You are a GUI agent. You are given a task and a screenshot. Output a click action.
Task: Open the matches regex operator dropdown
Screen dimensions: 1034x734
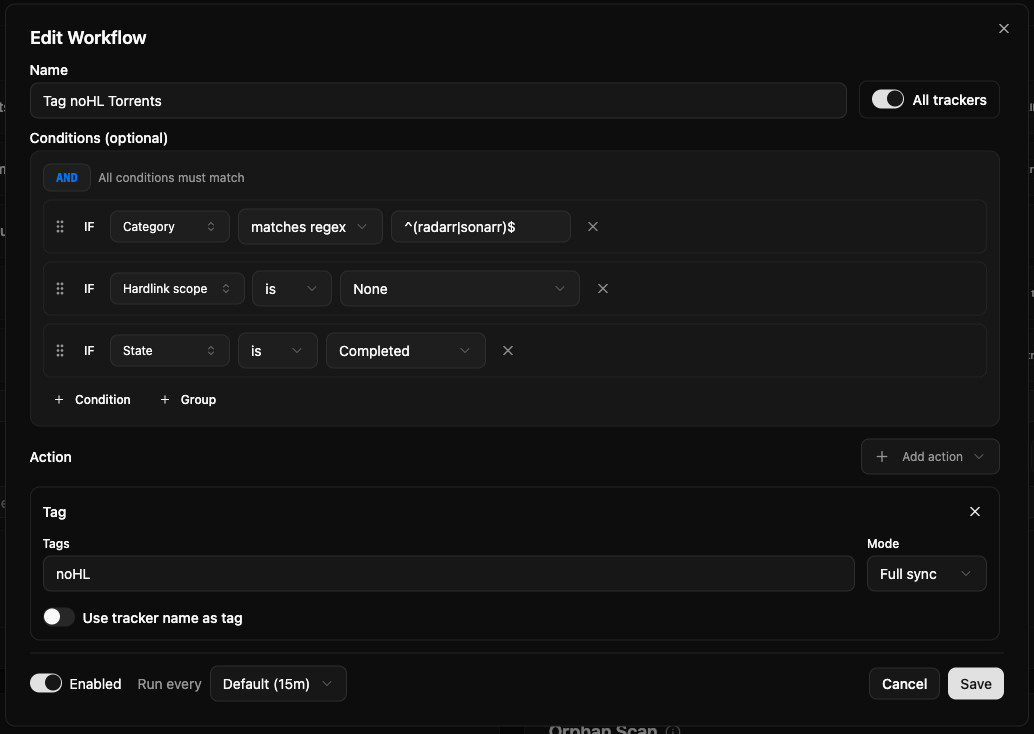[309, 227]
